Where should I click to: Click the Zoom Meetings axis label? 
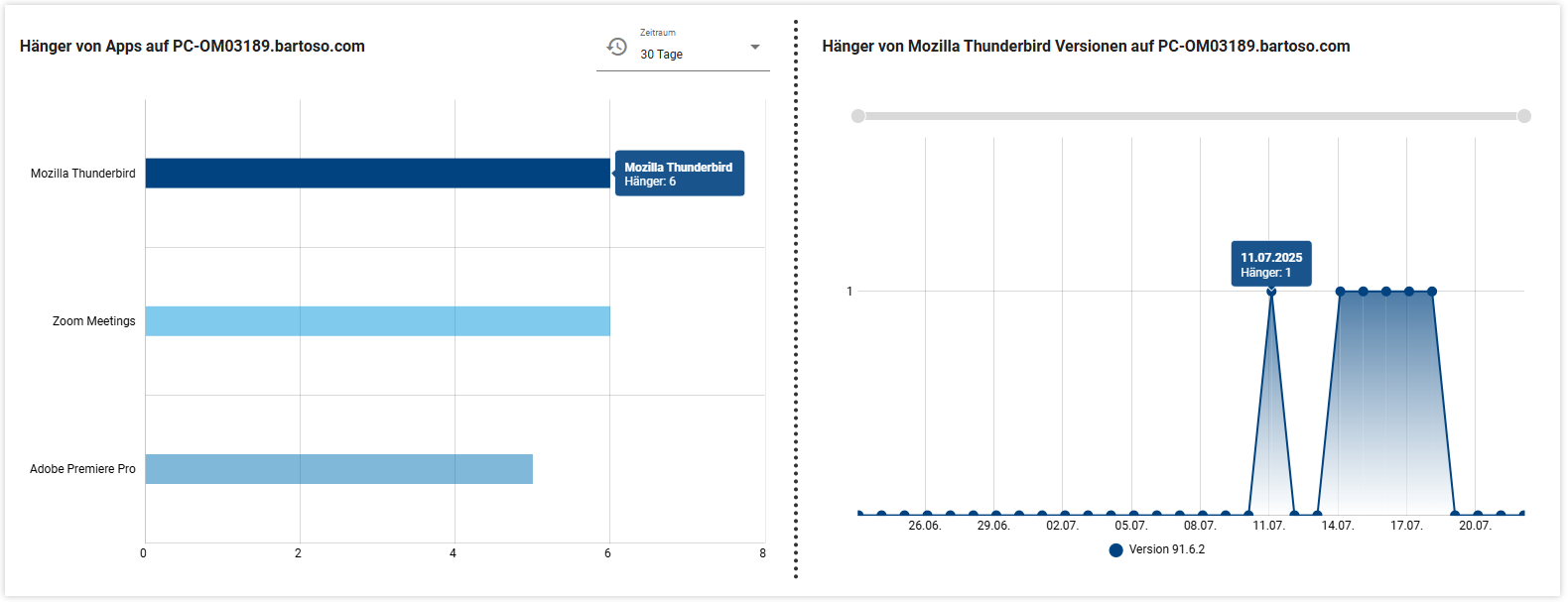tap(93, 321)
